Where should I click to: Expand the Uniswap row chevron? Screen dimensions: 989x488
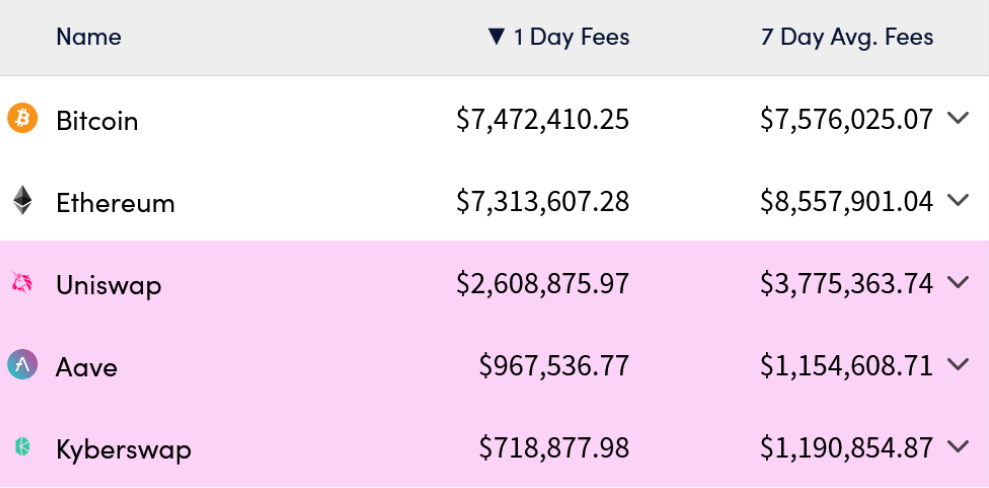958,282
